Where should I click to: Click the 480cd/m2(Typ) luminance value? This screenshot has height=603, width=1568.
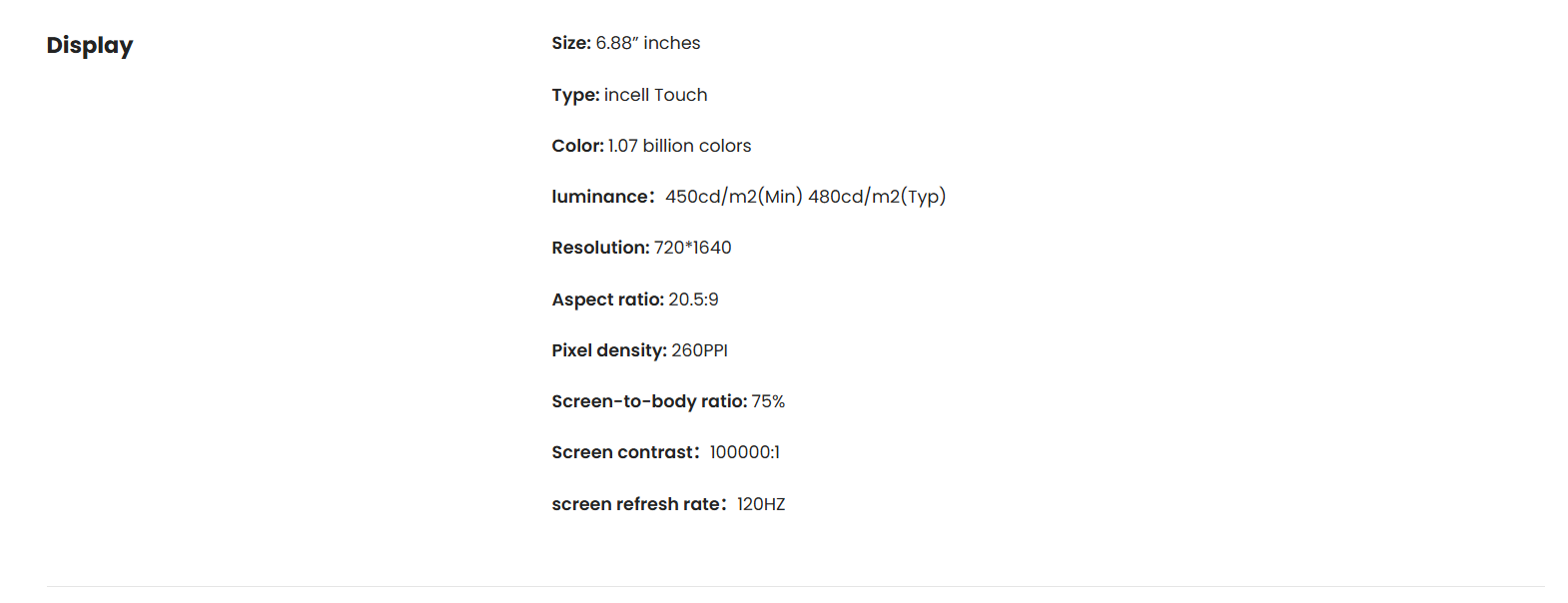coord(876,197)
